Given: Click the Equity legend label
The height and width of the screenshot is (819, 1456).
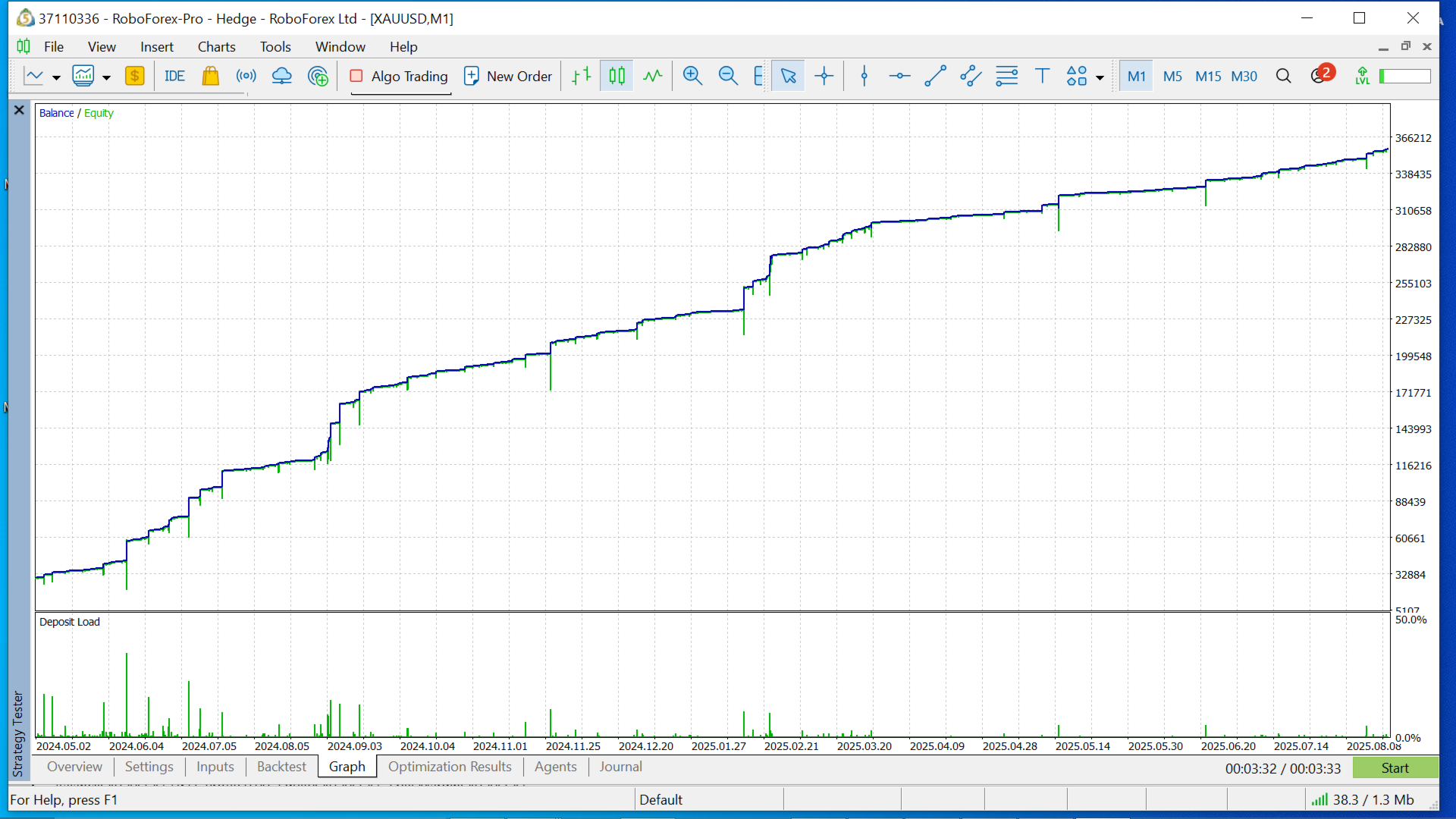Looking at the screenshot, I should [x=99, y=113].
